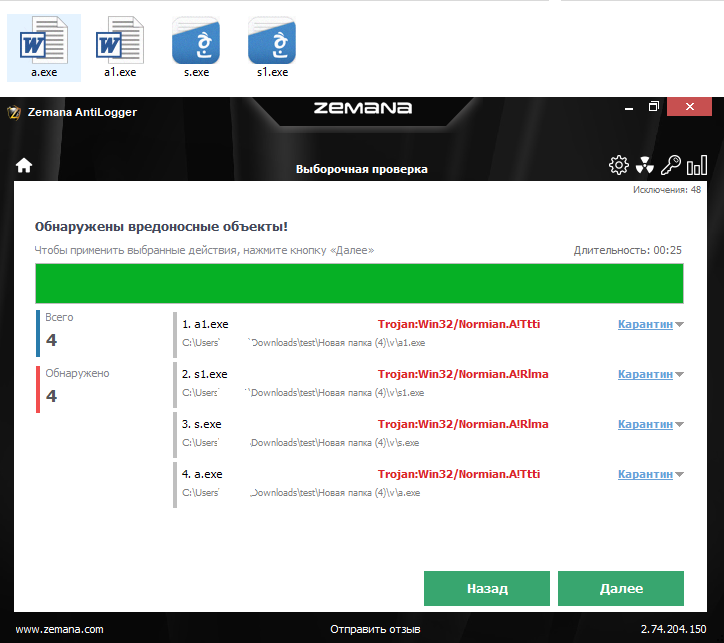Restore down the Zemana window
Viewport: 724px width, 643px height.
coord(653,107)
